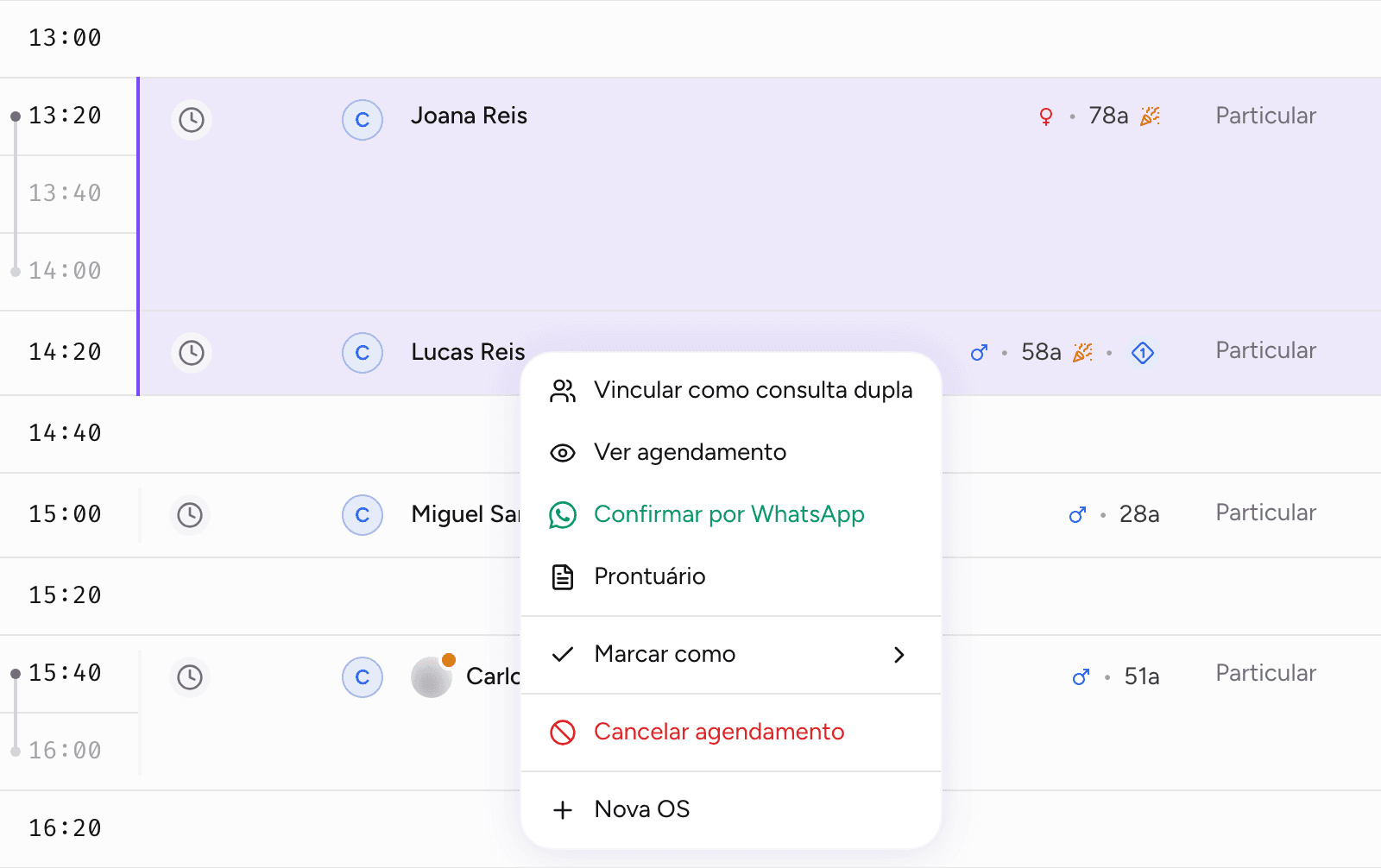Click the C badge in the 15:40 row
Screen dimensions: 1381x868
(x=363, y=677)
